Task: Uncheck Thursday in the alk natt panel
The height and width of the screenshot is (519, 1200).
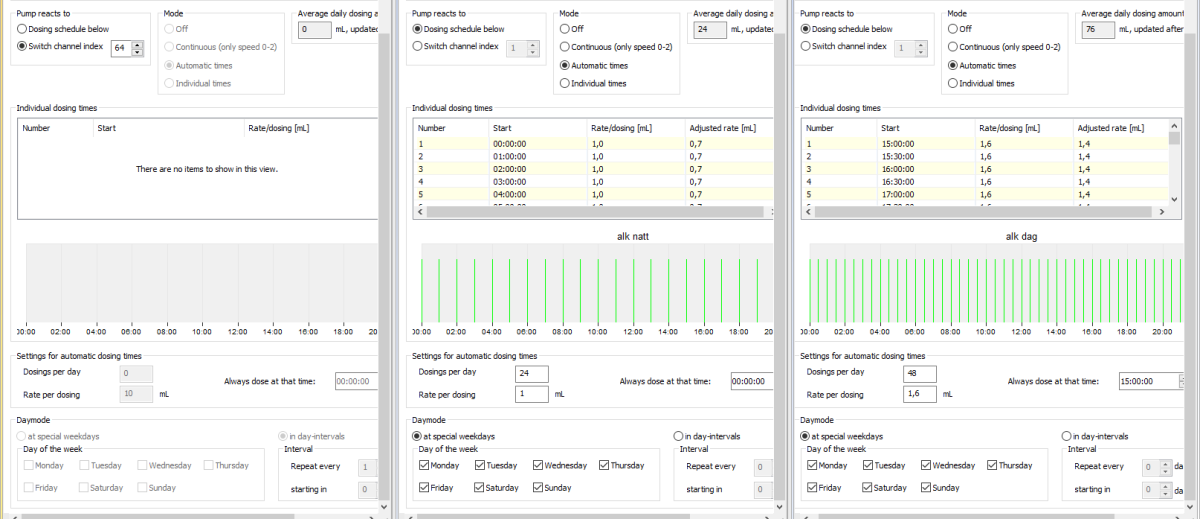Action: coord(605,465)
